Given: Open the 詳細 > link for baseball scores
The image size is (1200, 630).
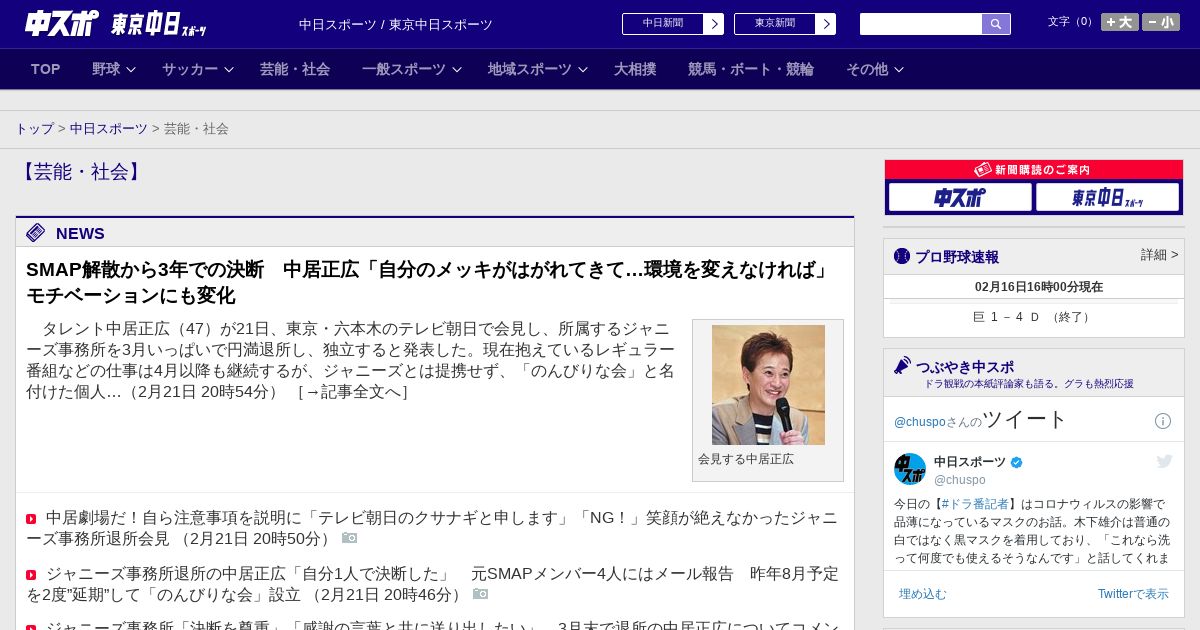Looking at the screenshot, I should pos(1159,255).
